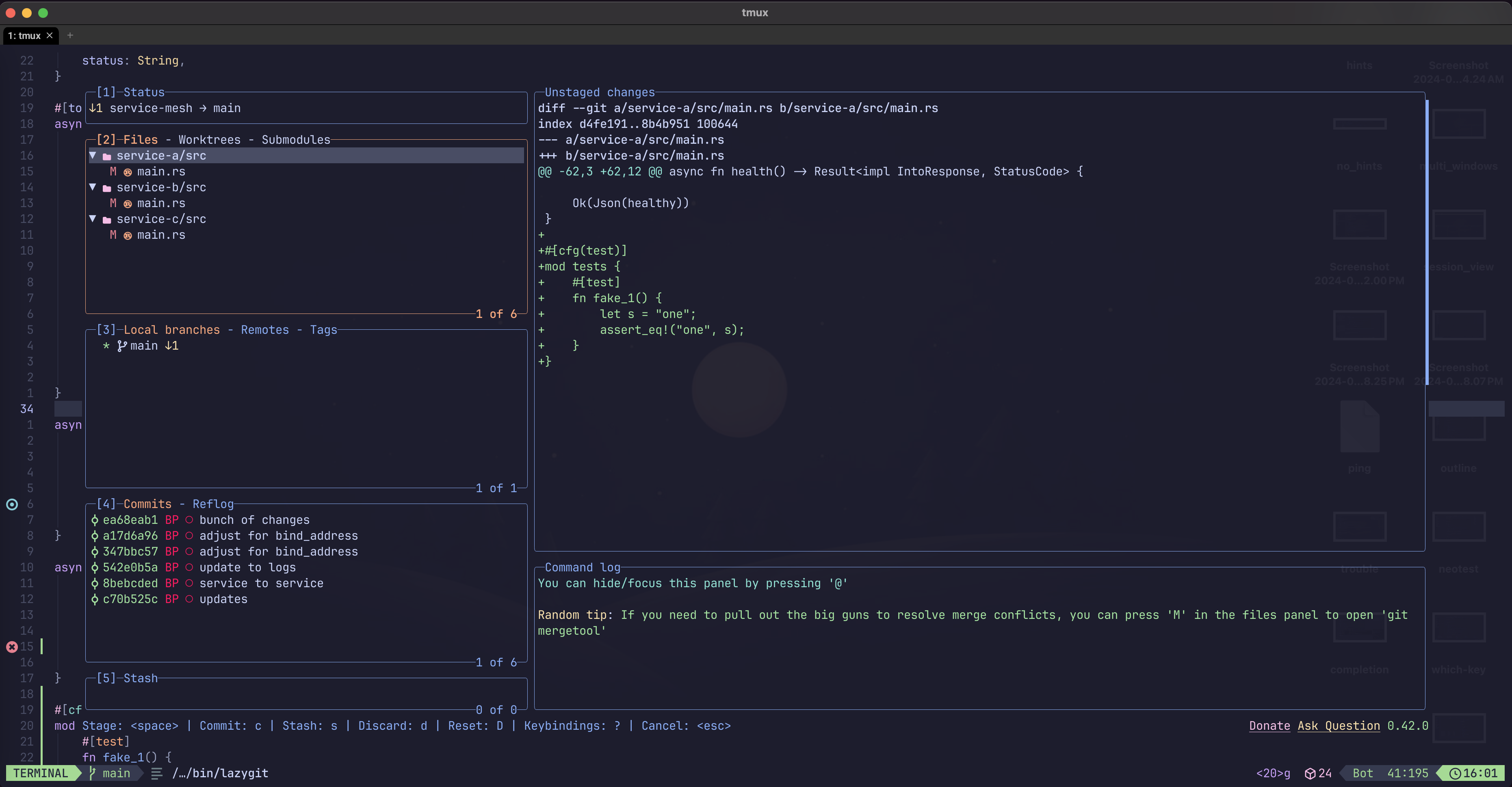
Task: Click the clock icon in the bottom-right statusline
Action: 1455,774
